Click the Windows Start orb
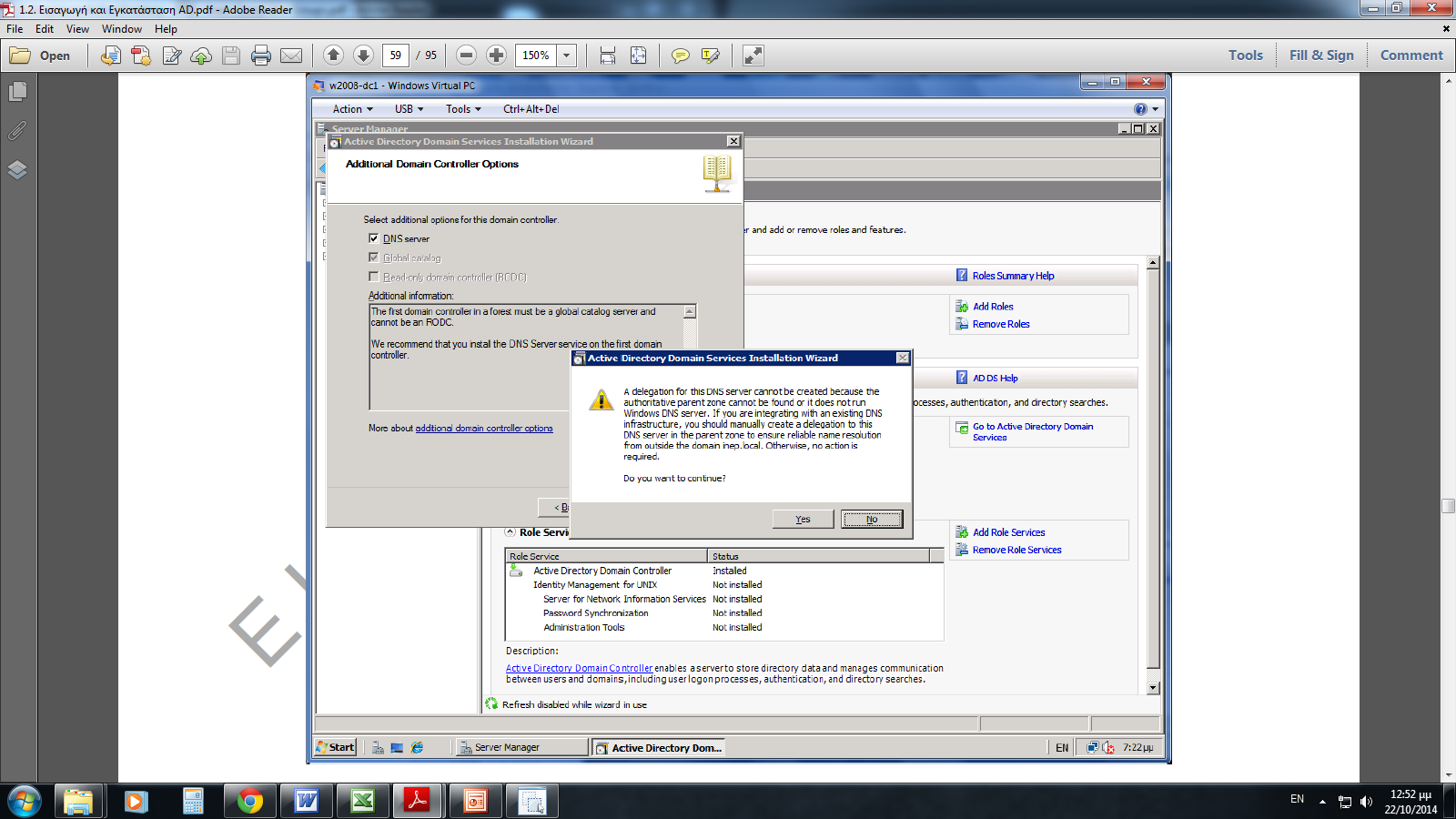The height and width of the screenshot is (819, 1456). click(25, 801)
